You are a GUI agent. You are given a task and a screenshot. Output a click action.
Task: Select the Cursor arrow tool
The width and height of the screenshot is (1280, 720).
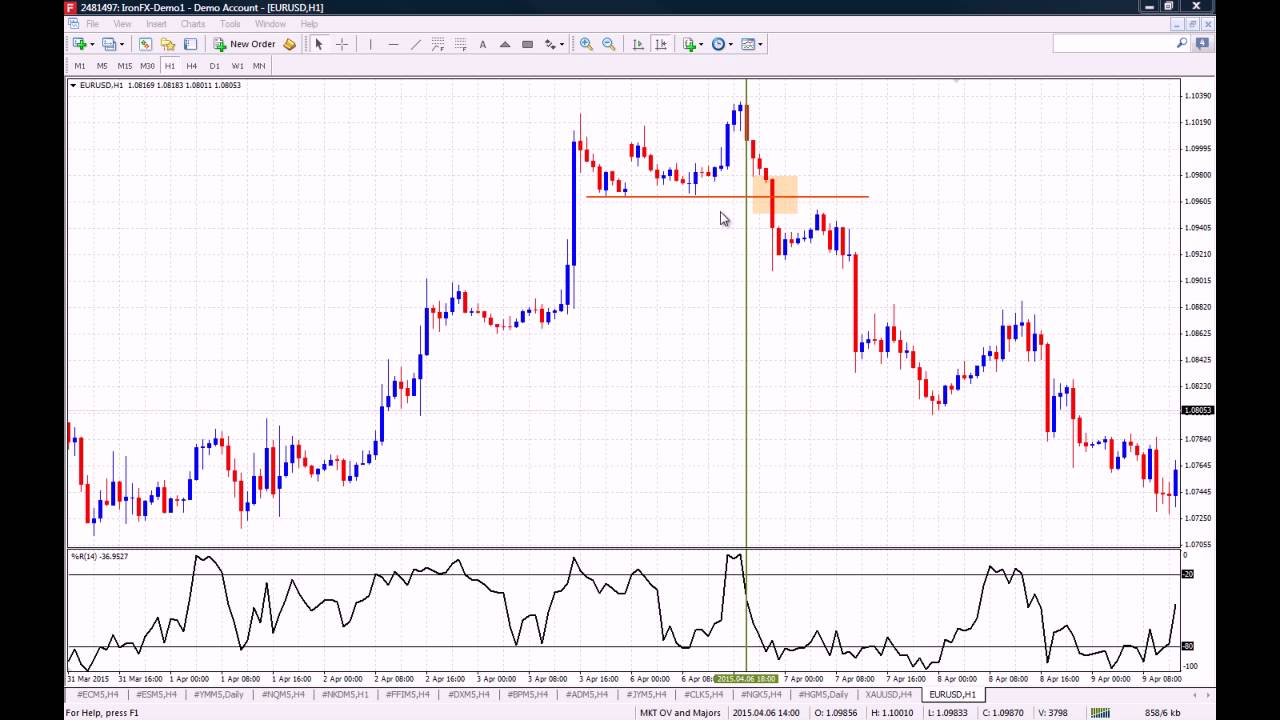[319, 44]
